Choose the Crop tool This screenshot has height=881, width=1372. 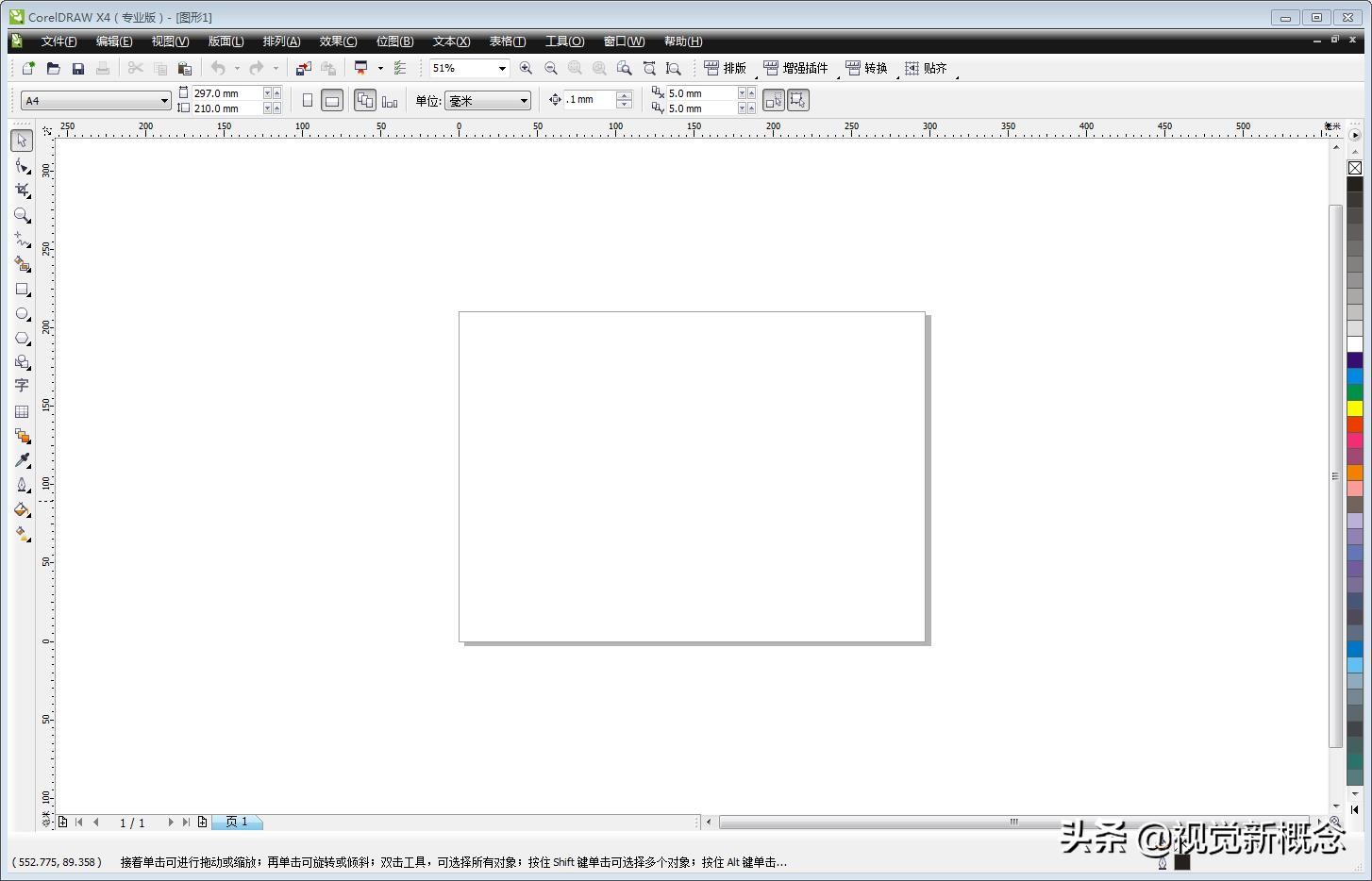[x=22, y=191]
